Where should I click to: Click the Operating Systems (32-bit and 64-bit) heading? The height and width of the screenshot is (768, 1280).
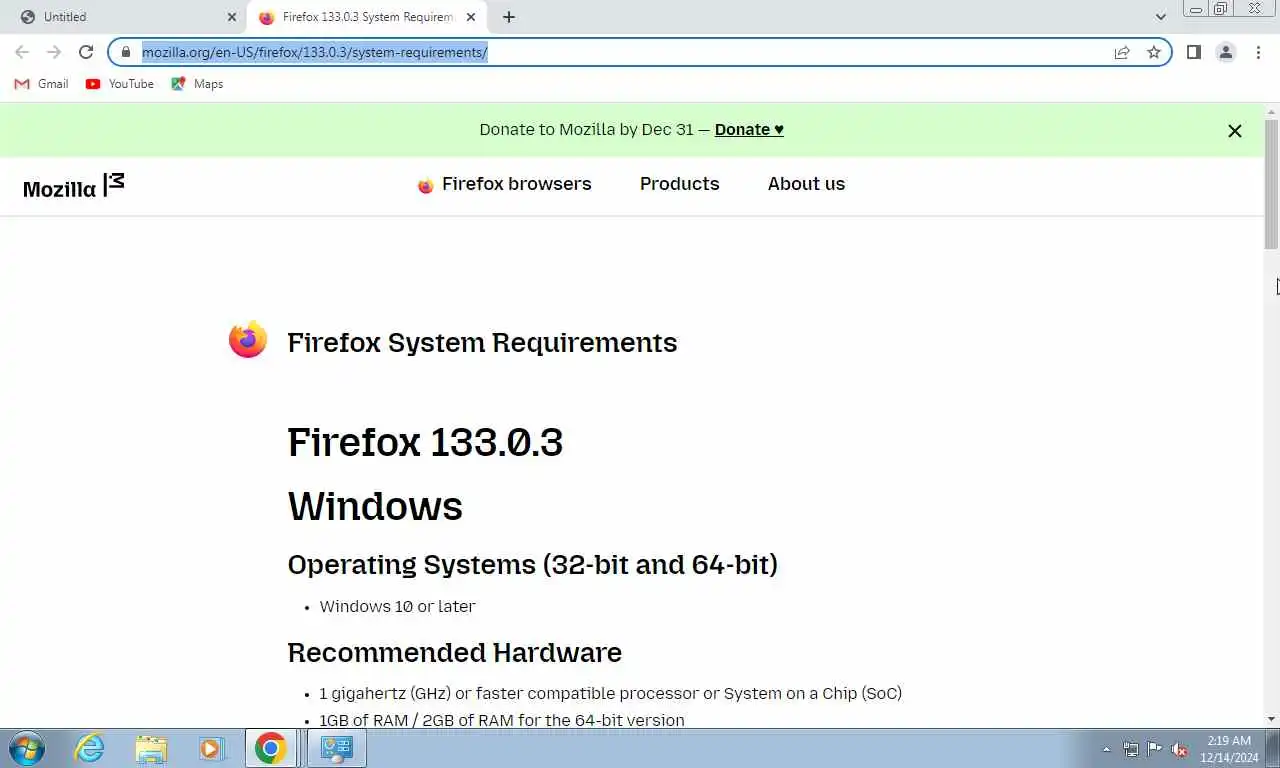532,565
